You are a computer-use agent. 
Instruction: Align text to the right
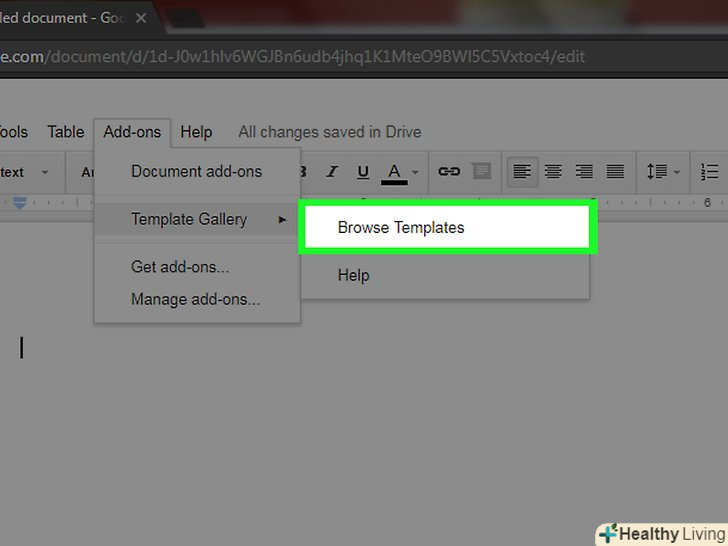[x=584, y=172]
